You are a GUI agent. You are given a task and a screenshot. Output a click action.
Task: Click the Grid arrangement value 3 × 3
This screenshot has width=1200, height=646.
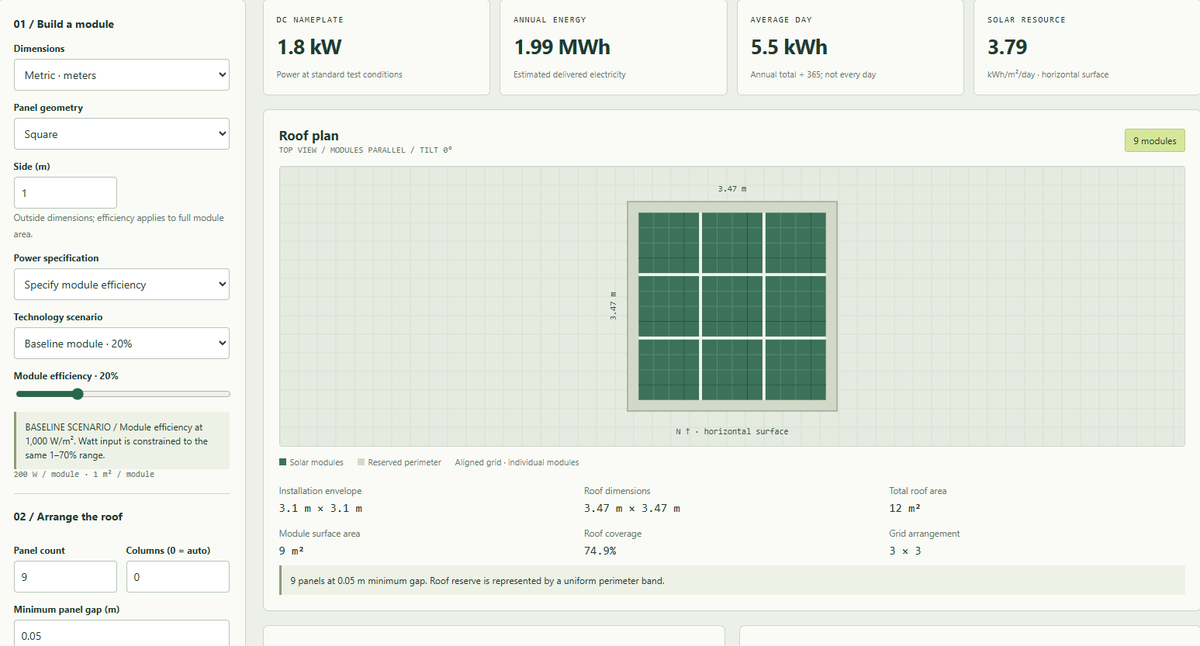click(x=905, y=551)
